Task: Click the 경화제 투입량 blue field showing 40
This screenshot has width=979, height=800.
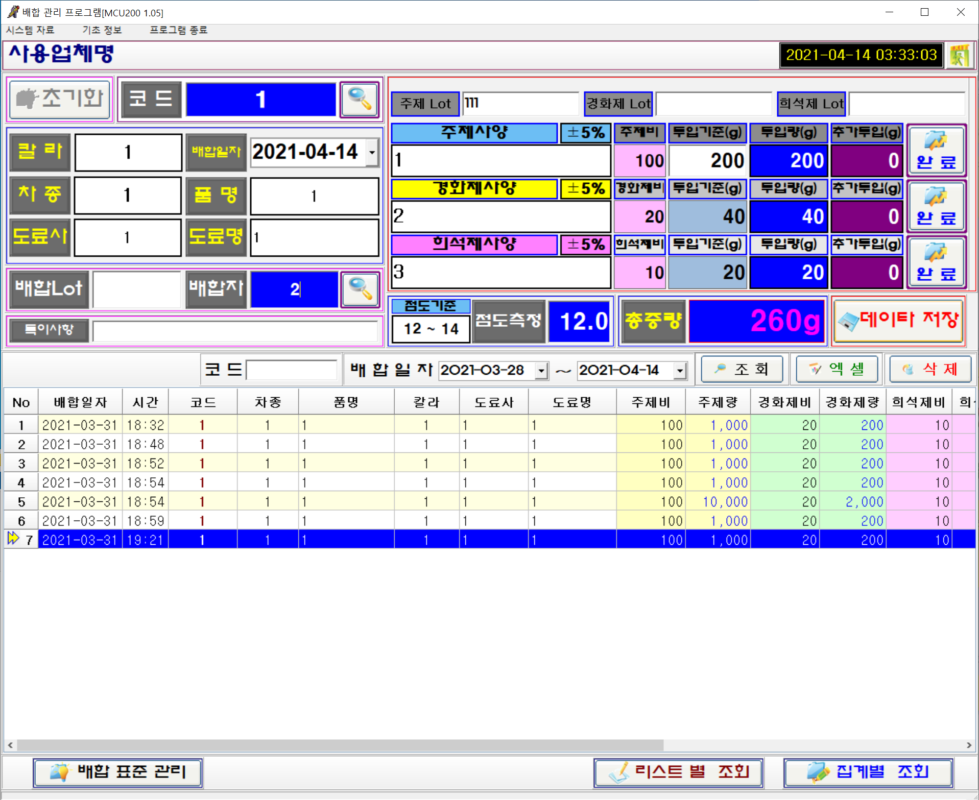Action: click(x=789, y=216)
